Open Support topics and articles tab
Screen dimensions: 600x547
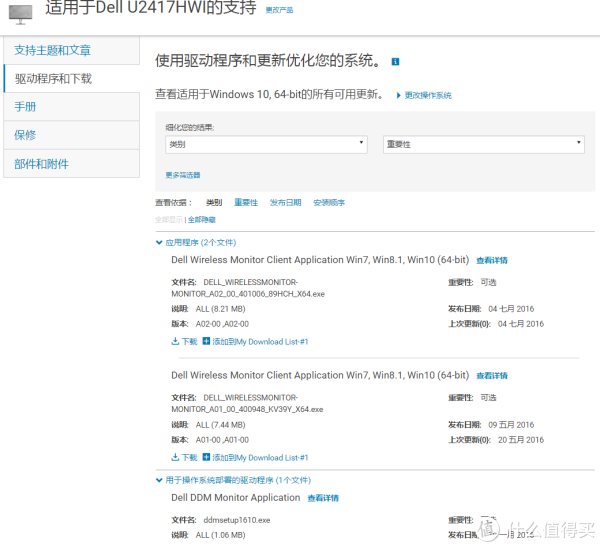[72, 50]
